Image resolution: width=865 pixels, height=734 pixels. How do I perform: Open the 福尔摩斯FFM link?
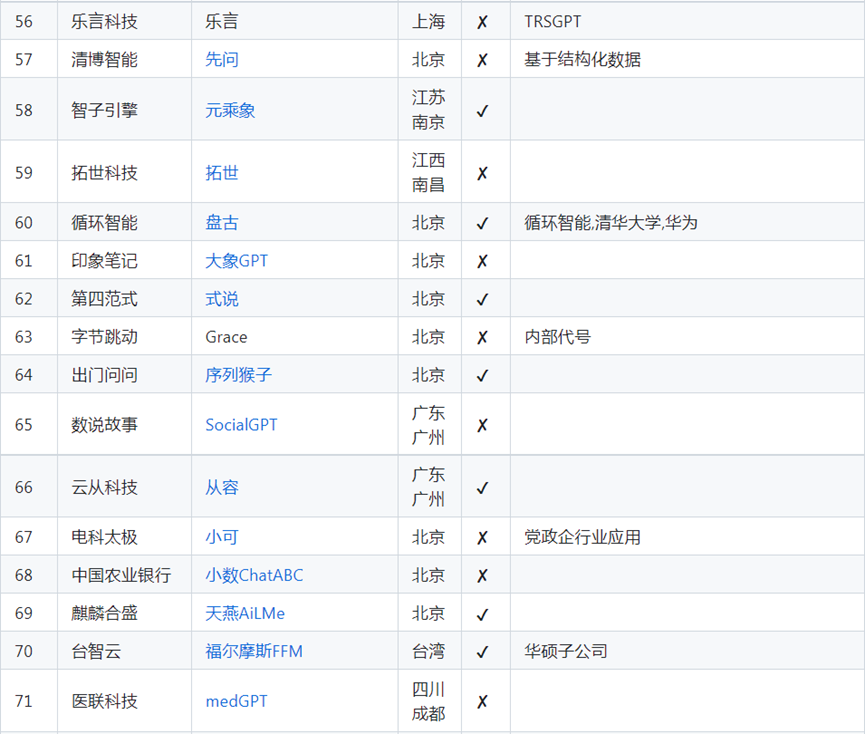pyautogui.click(x=254, y=651)
